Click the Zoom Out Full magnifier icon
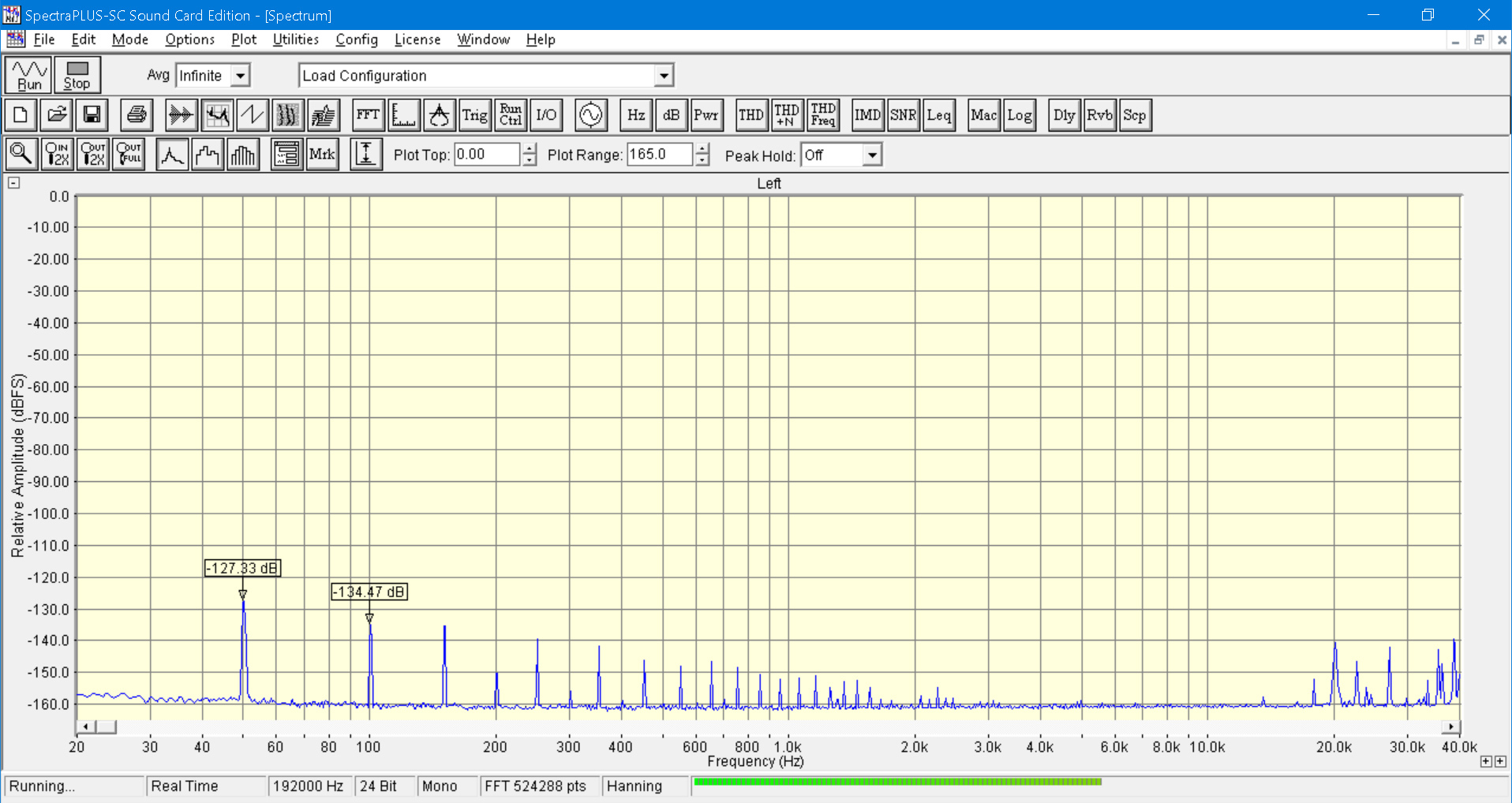The image size is (1512, 803). (x=129, y=155)
